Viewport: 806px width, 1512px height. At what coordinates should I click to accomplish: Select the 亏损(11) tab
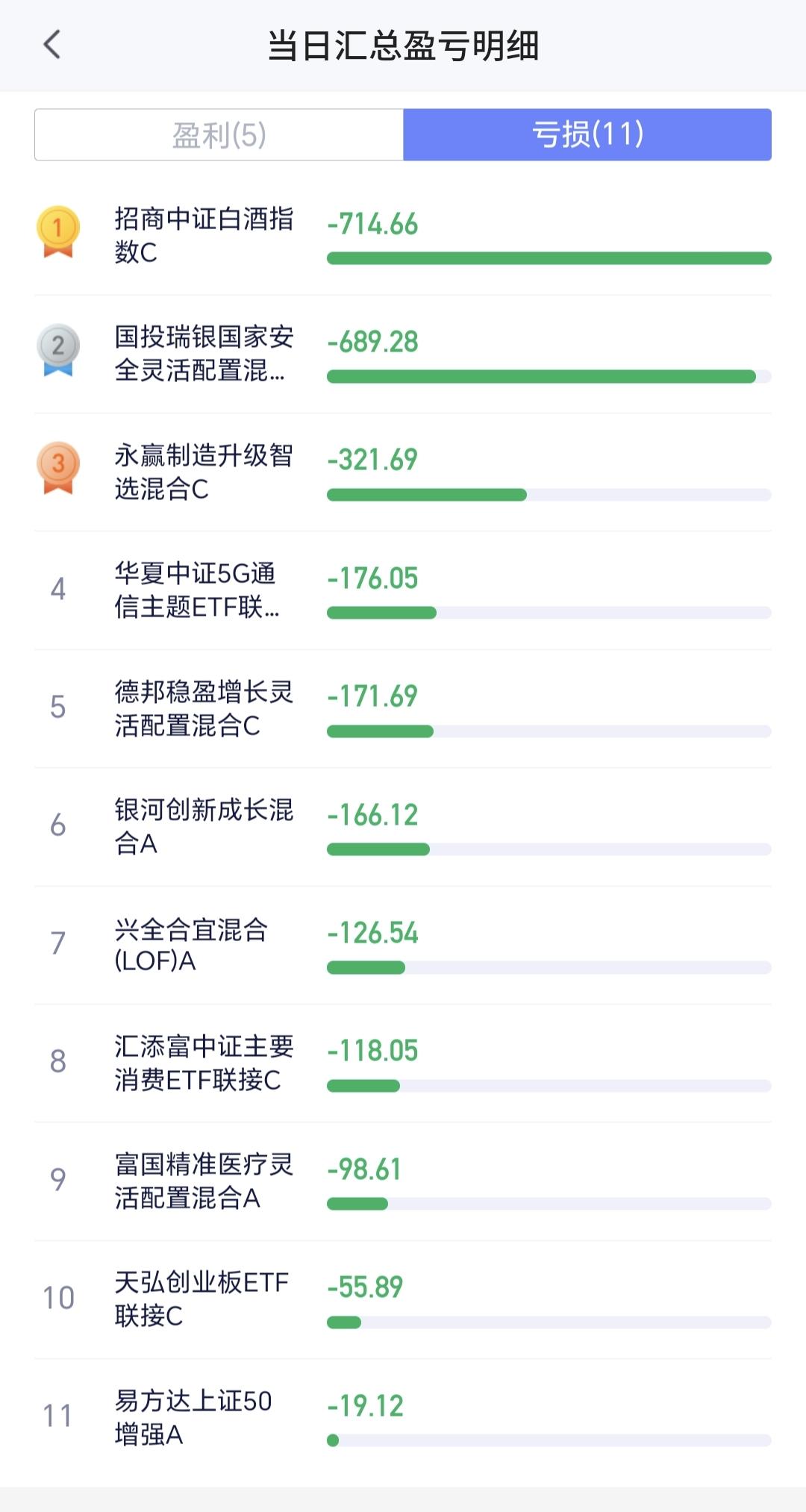587,135
